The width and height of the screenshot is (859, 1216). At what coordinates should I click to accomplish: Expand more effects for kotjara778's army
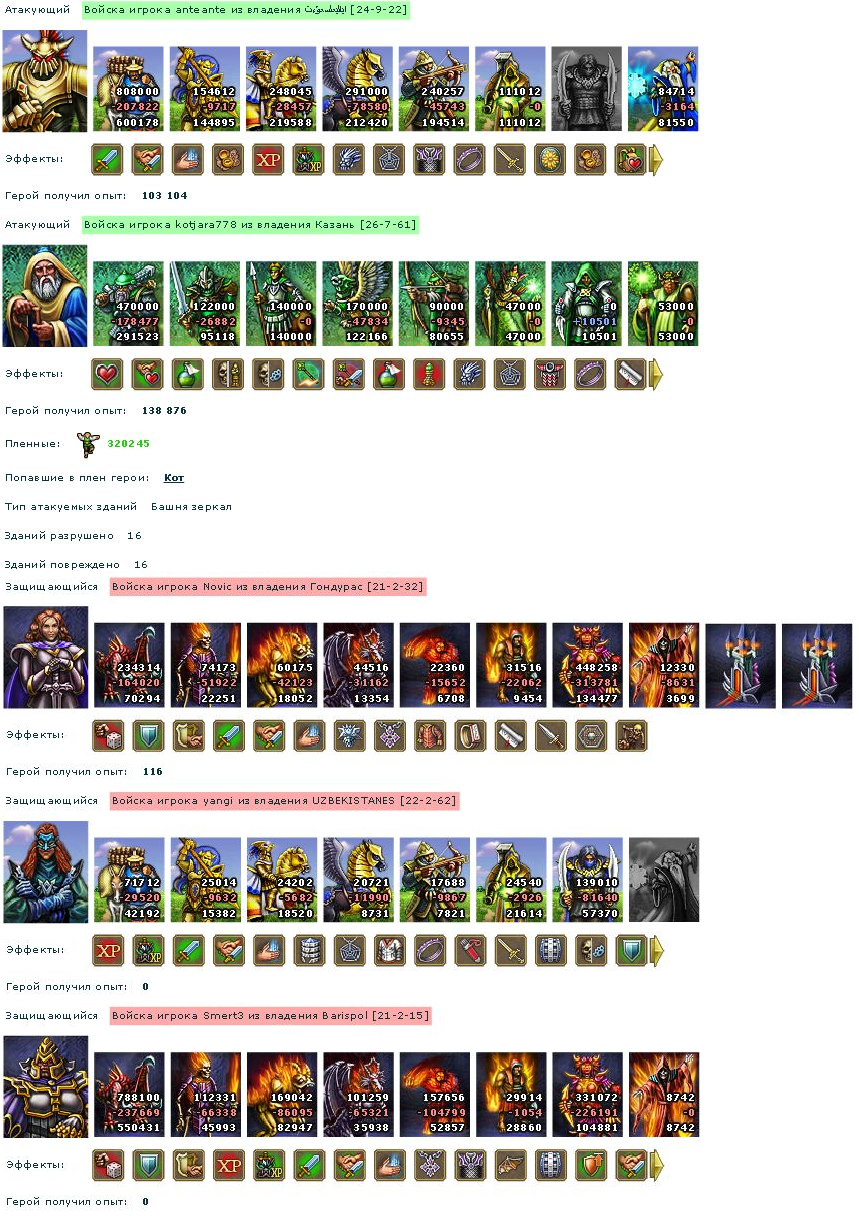coord(657,374)
